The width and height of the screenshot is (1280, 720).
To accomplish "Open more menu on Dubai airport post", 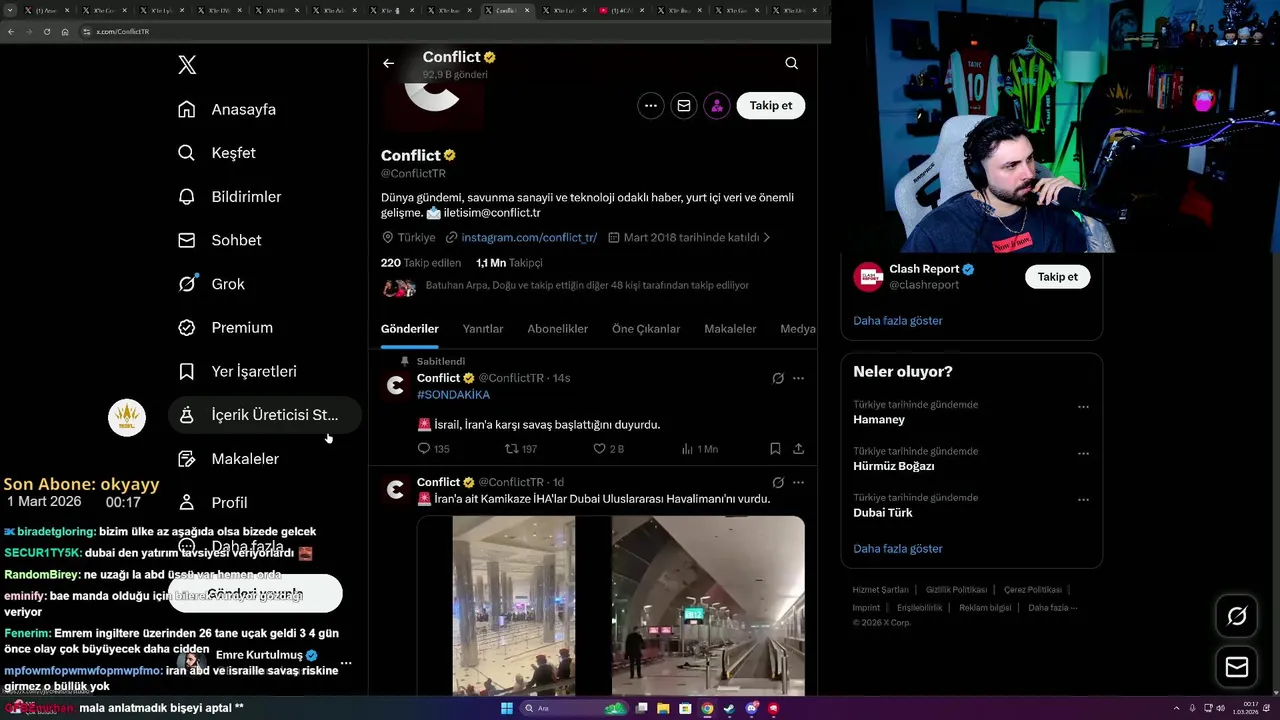I will [x=798, y=482].
